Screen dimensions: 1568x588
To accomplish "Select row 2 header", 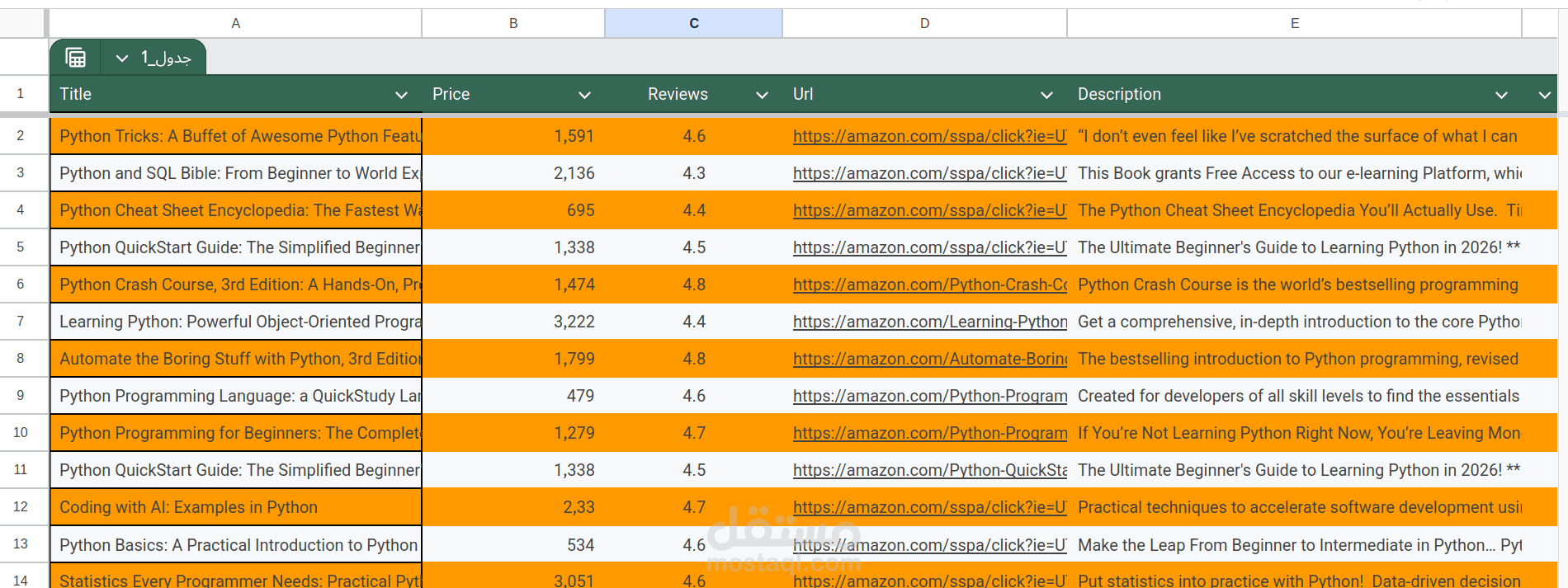I will (21, 135).
